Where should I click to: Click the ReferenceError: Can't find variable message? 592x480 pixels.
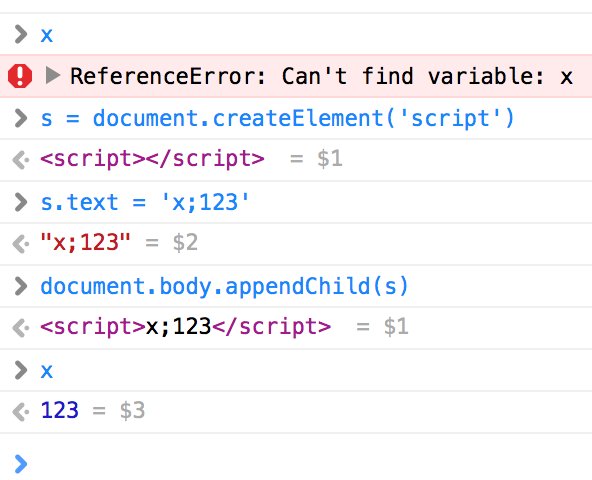[321, 76]
